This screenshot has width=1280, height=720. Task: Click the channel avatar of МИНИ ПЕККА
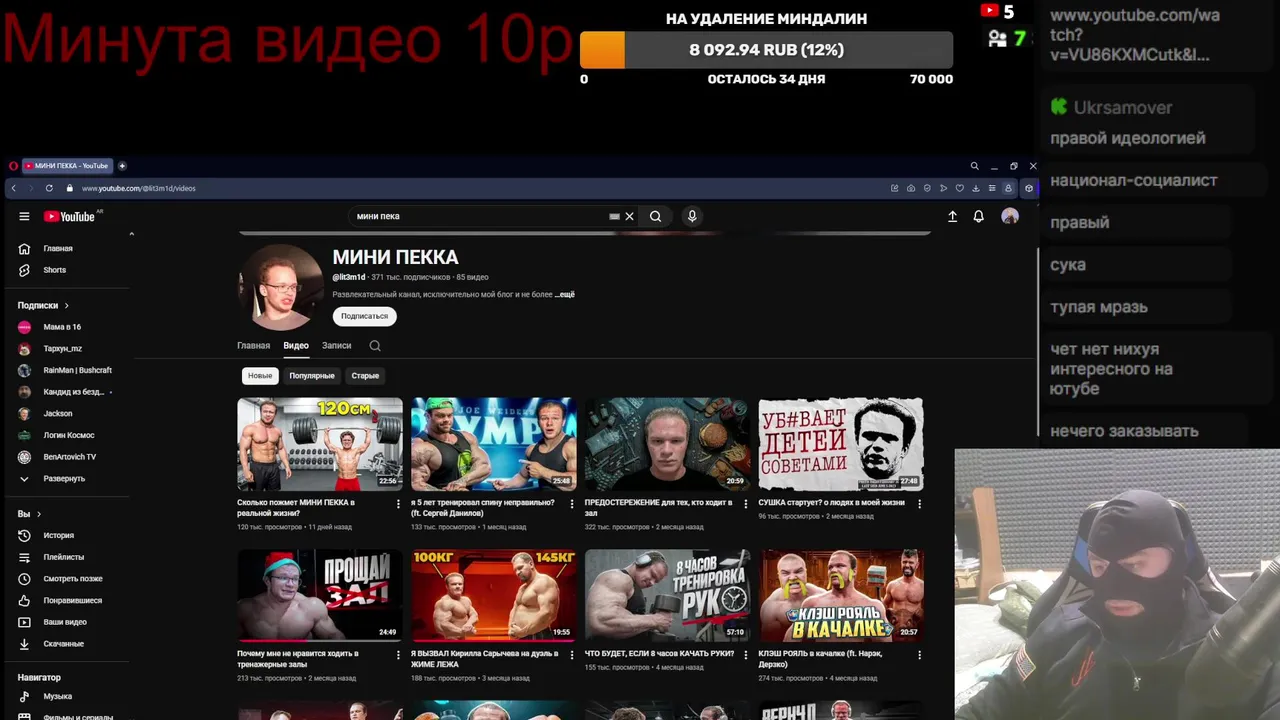[281, 287]
